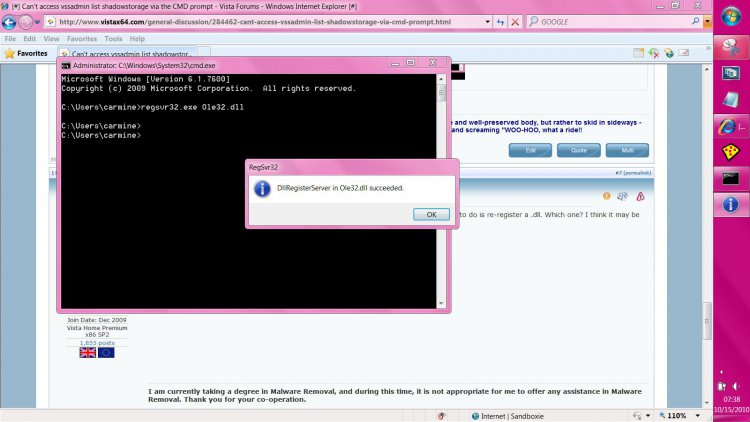Click the taskbar icon above Internet Explorer

pyautogui.click(x=731, y=100)
